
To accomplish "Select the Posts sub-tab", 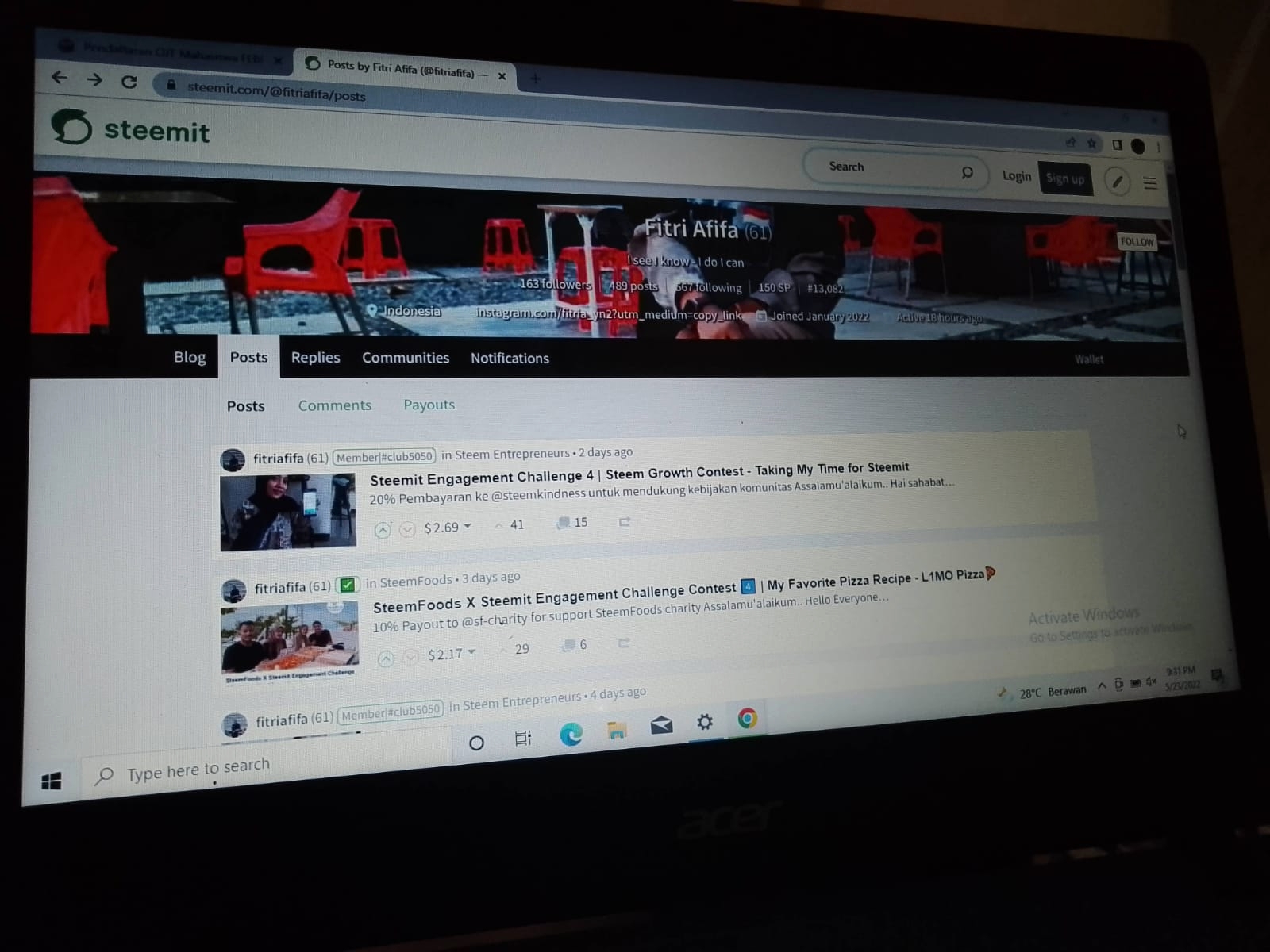I will click(245, 406).
